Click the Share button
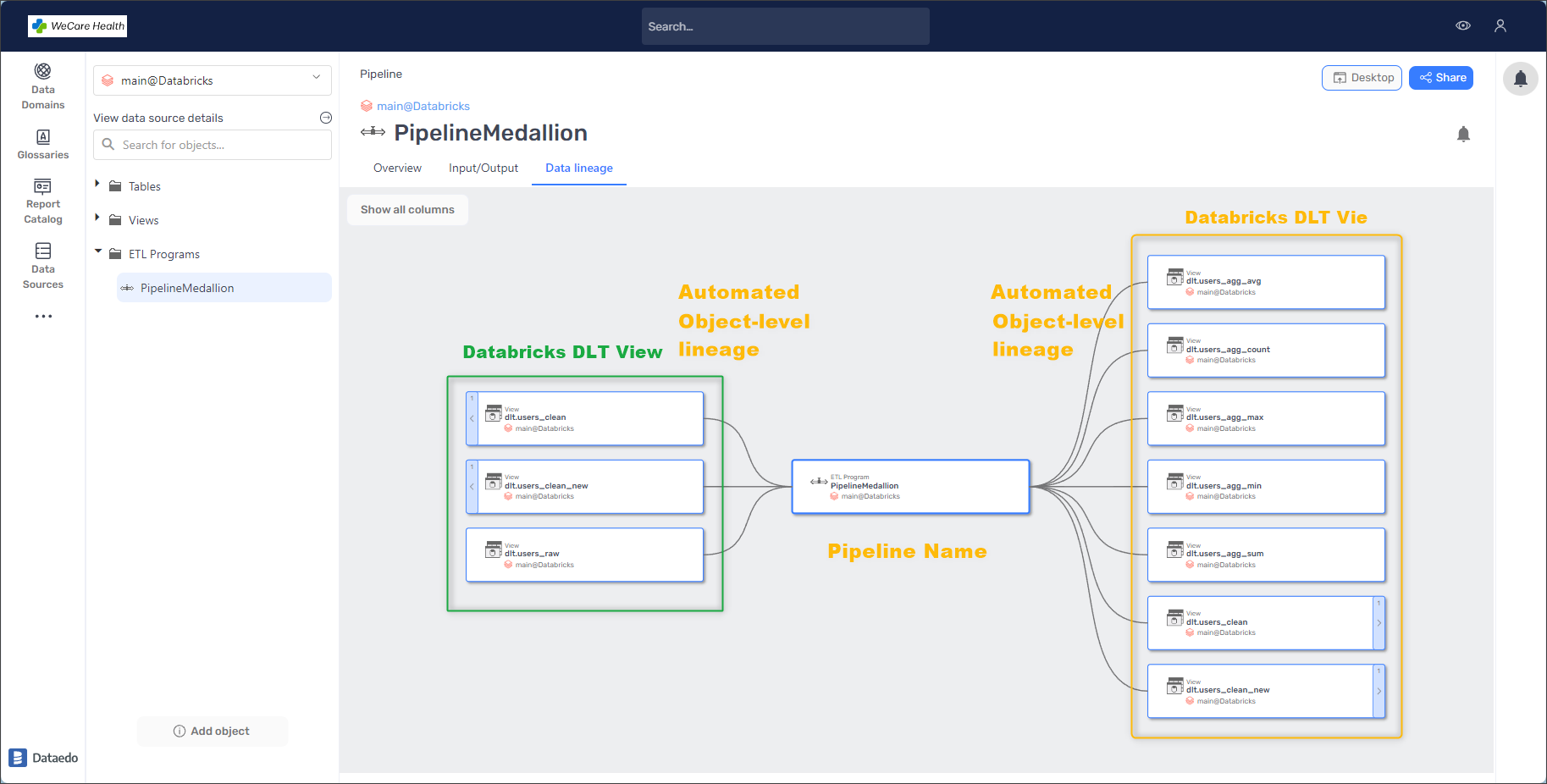Viewport: 1547px width, 784px height. pyautogui.click(x=1440, y=78)
